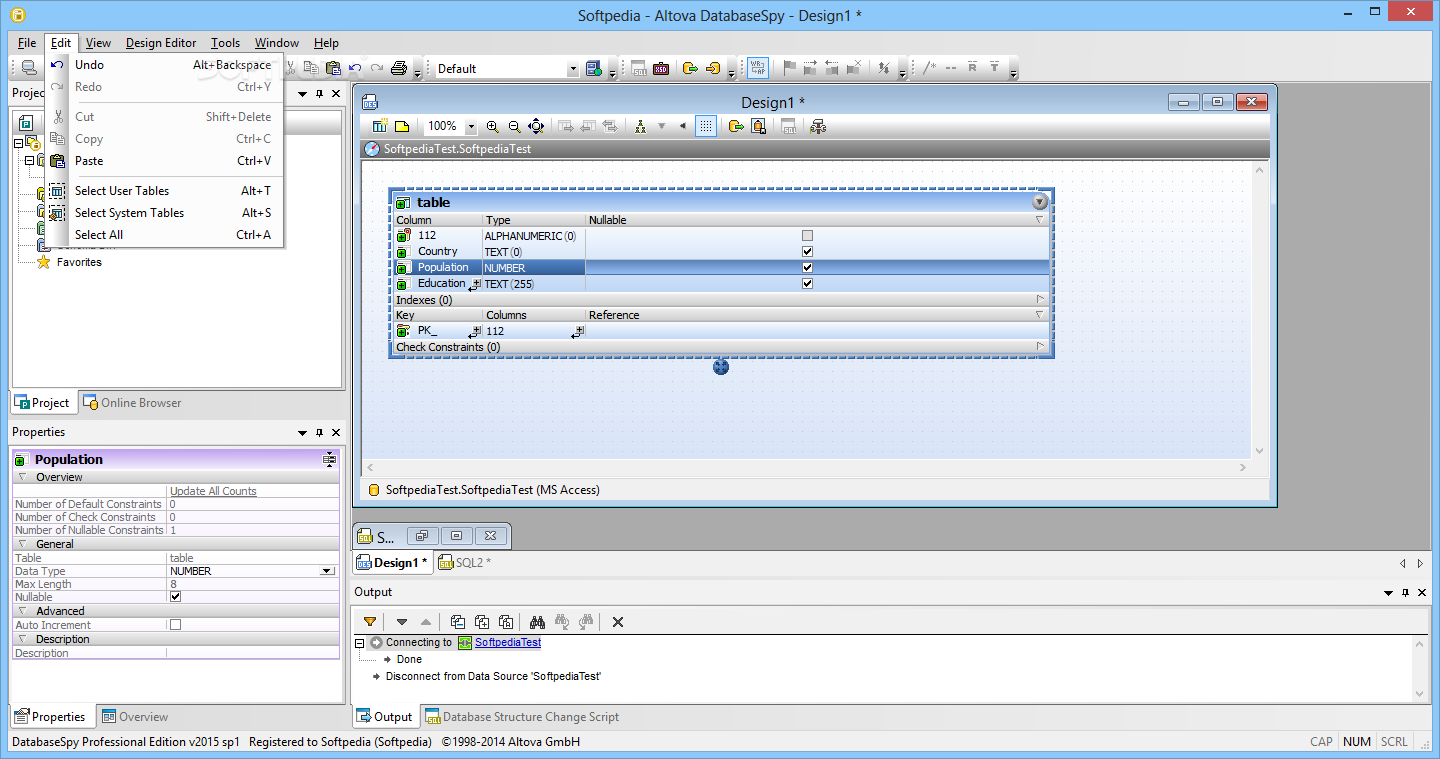Click copy selected messages icon in Output
Image resolution: width=1440 pixels, height=759 pixels.
pos(457,621)
